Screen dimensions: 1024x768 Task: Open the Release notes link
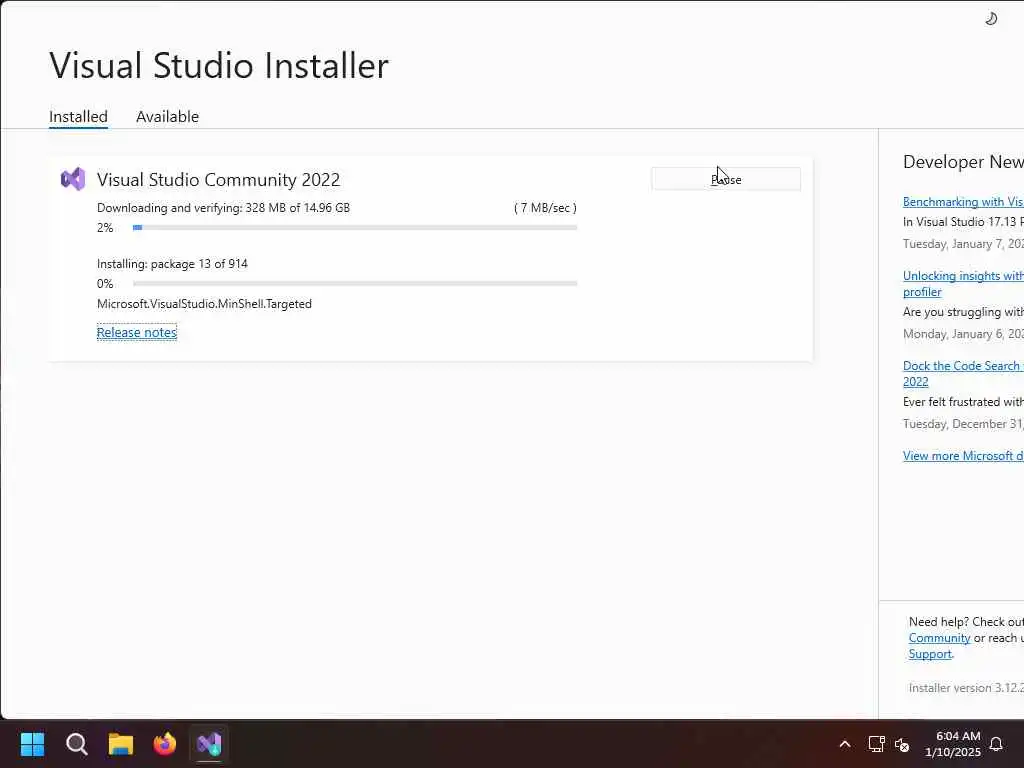tap(136, 332)
